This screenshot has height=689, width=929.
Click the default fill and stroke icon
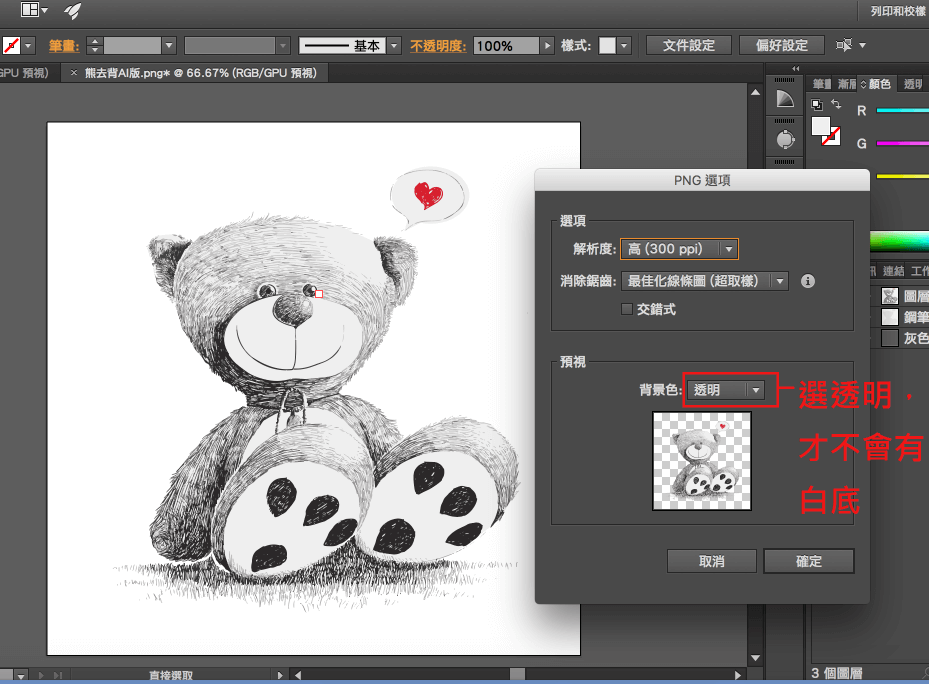(816, 104)
